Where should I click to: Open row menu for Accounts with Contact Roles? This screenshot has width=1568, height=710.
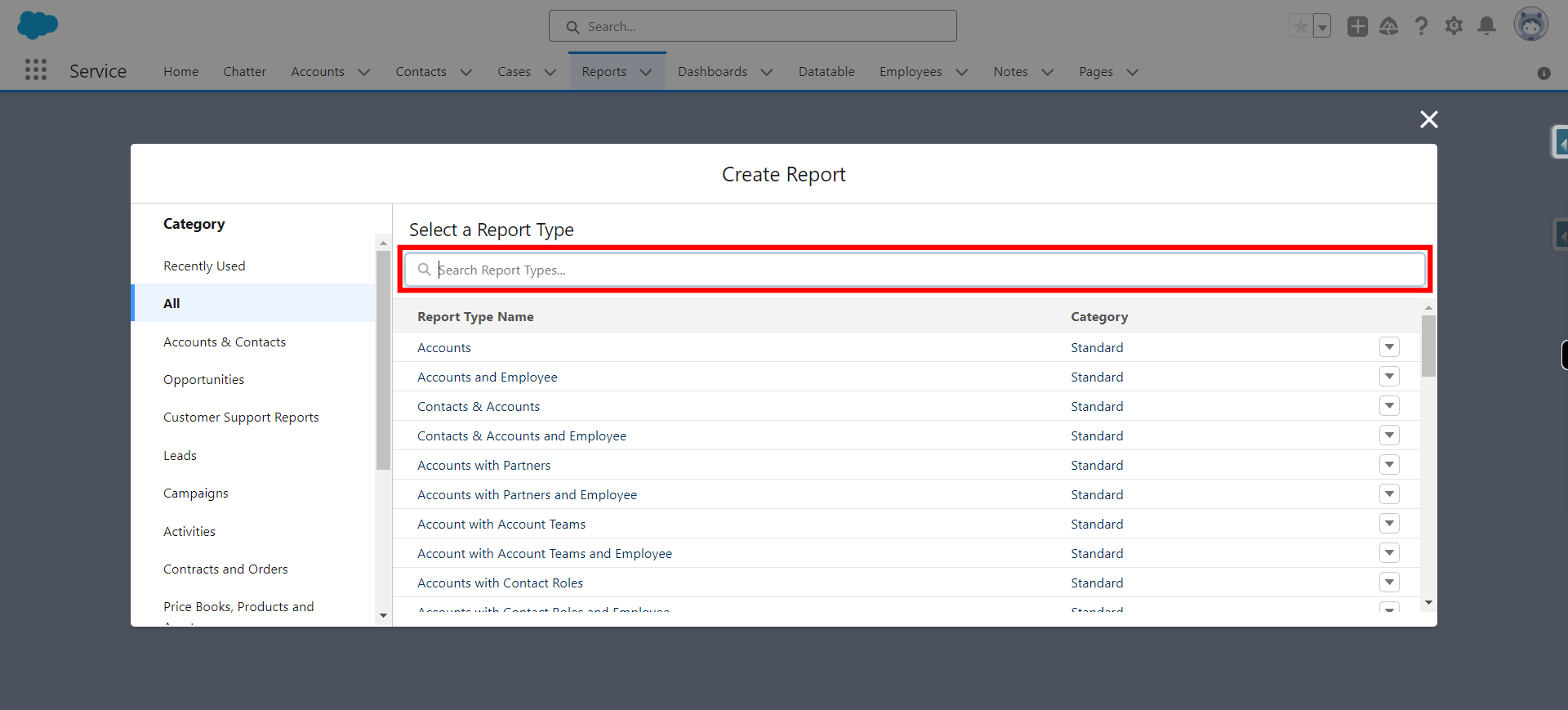click(1389, 582)
